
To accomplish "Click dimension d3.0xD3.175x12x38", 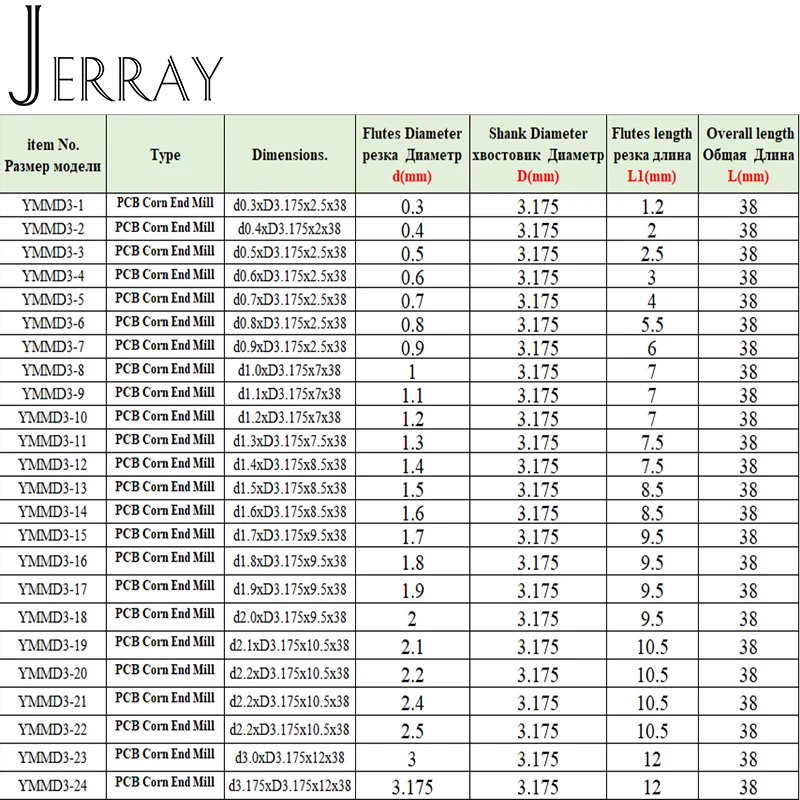I will 290,758.
